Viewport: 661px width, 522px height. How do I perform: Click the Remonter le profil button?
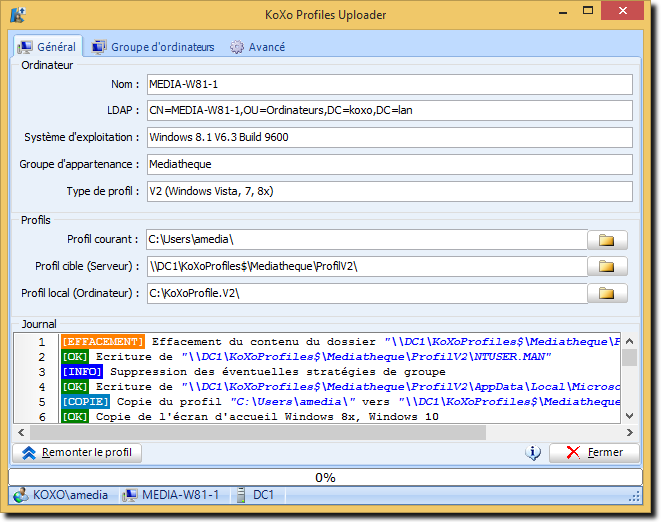[77, 452]
